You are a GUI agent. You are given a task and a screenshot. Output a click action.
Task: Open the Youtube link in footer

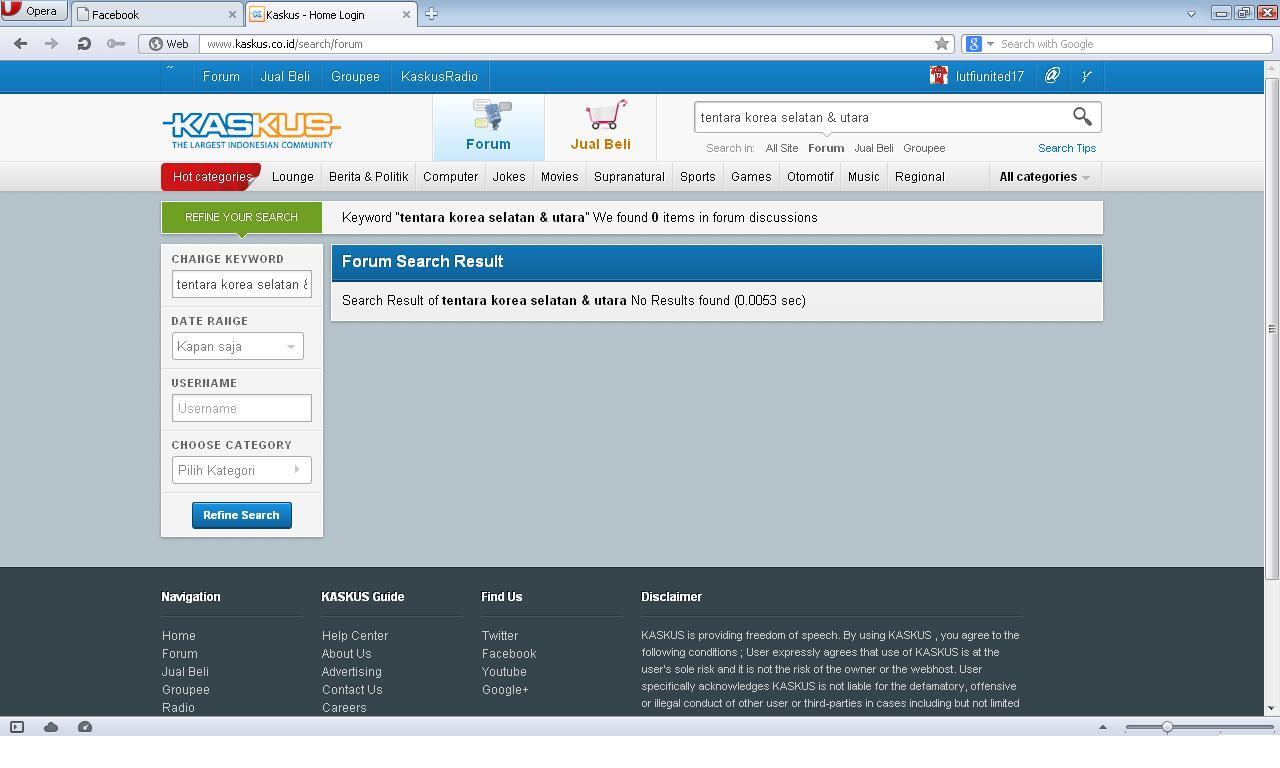click(504, 672)
